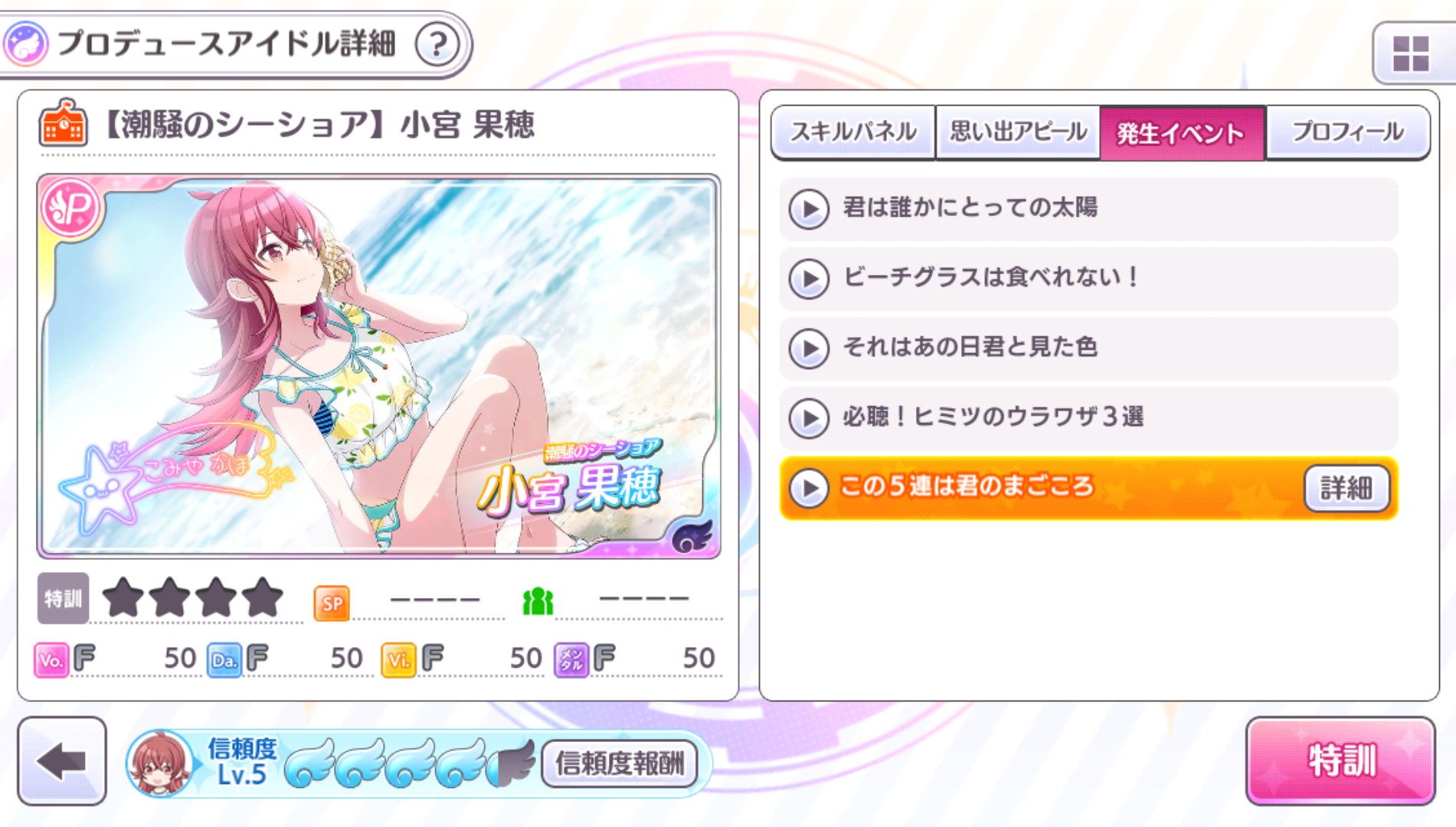Viewport: 1456px width, 827px height.
Task: Play the 必聴！ヒミツのウラワザ３選 event
Action: (1088, 418)
